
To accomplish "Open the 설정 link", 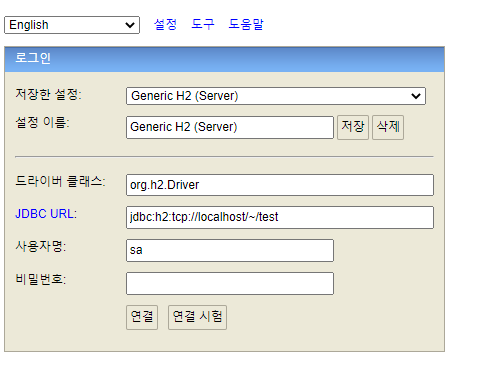I will click(165, 24).
